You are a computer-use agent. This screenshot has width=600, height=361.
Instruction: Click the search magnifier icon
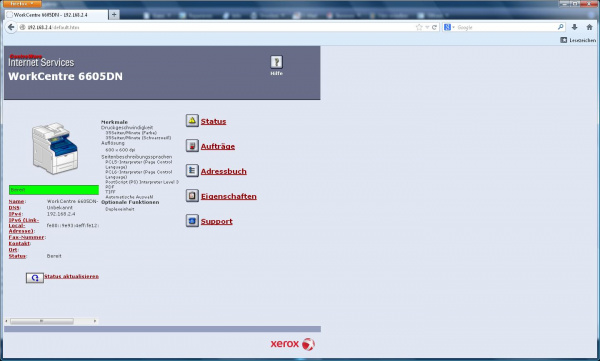[x=561, y=27]
